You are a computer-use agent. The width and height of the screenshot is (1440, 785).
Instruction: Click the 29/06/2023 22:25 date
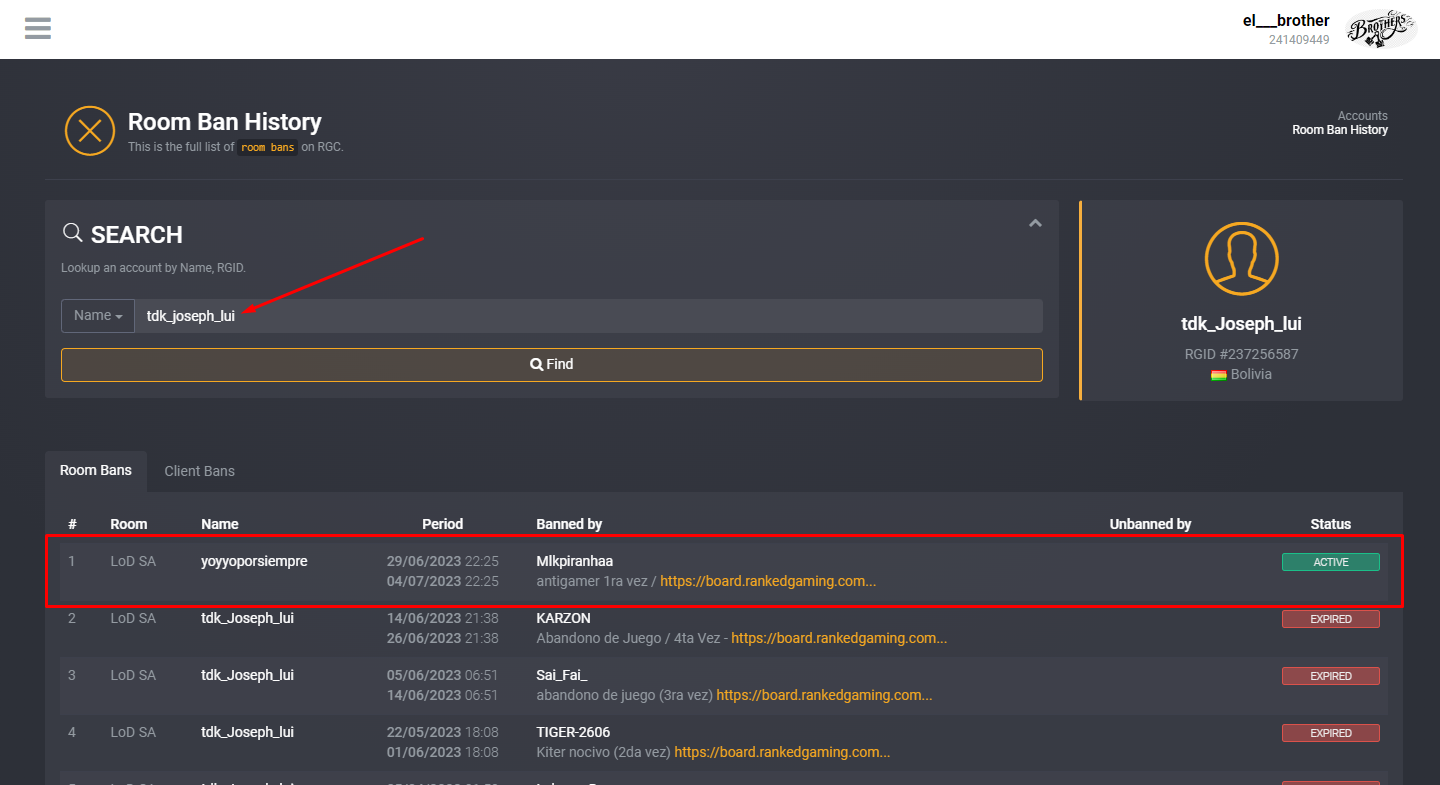pos(443,561)
